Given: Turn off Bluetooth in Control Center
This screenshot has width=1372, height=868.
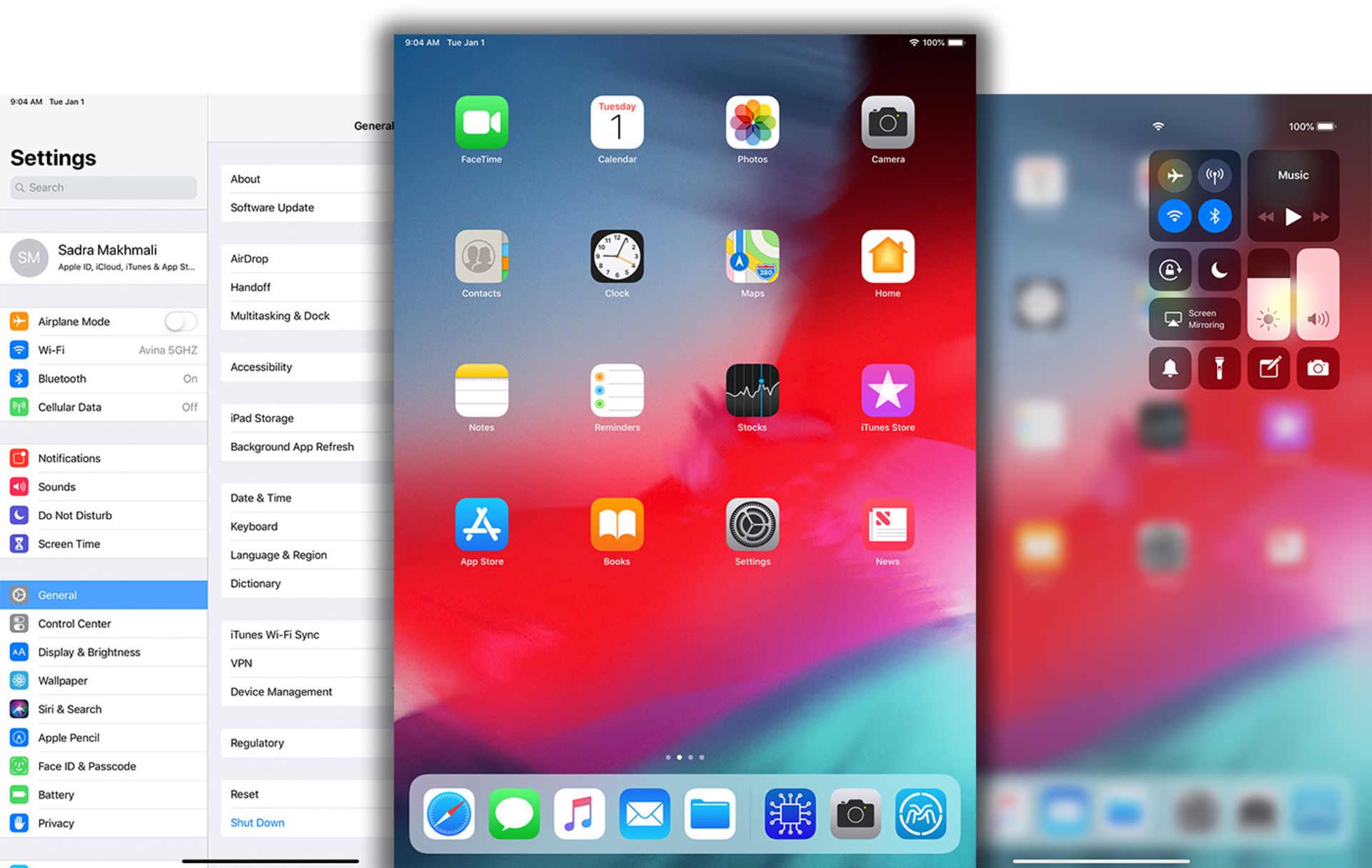Looking at the screenshot, I should point(1214,216).
